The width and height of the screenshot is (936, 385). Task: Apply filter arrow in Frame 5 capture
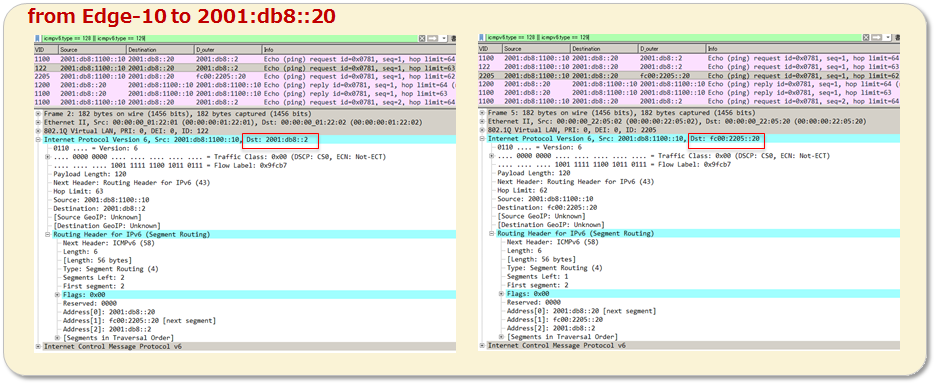tap(877, 38)
